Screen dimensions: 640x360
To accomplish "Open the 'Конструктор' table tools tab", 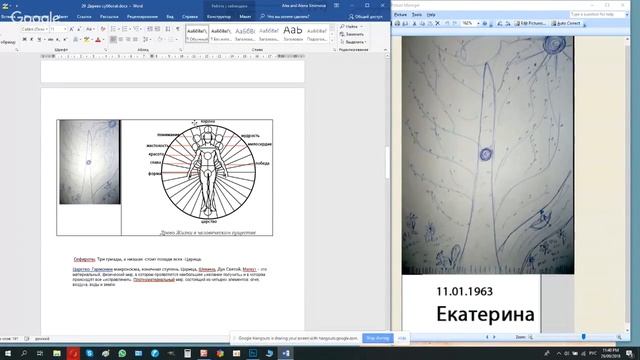I will click(219, 17).
